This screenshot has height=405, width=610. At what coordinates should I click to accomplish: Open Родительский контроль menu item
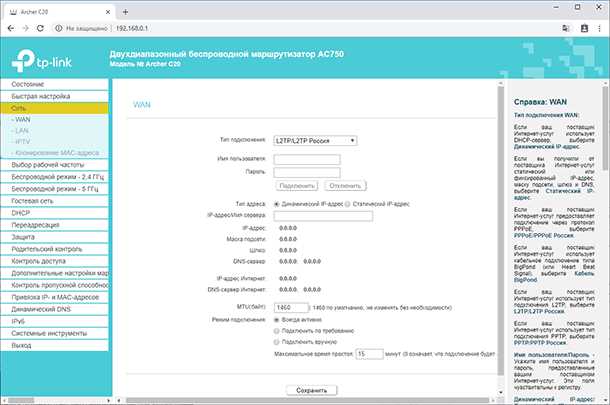[x=54, y=249]
